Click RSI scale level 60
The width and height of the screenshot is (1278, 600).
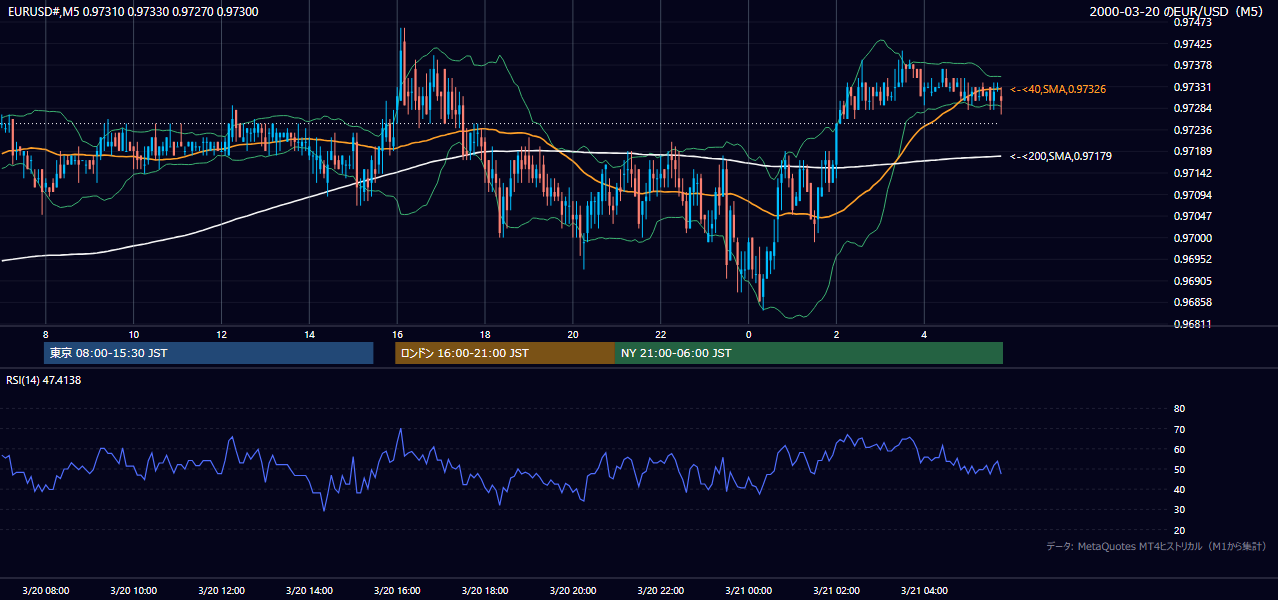[1179, 449]
